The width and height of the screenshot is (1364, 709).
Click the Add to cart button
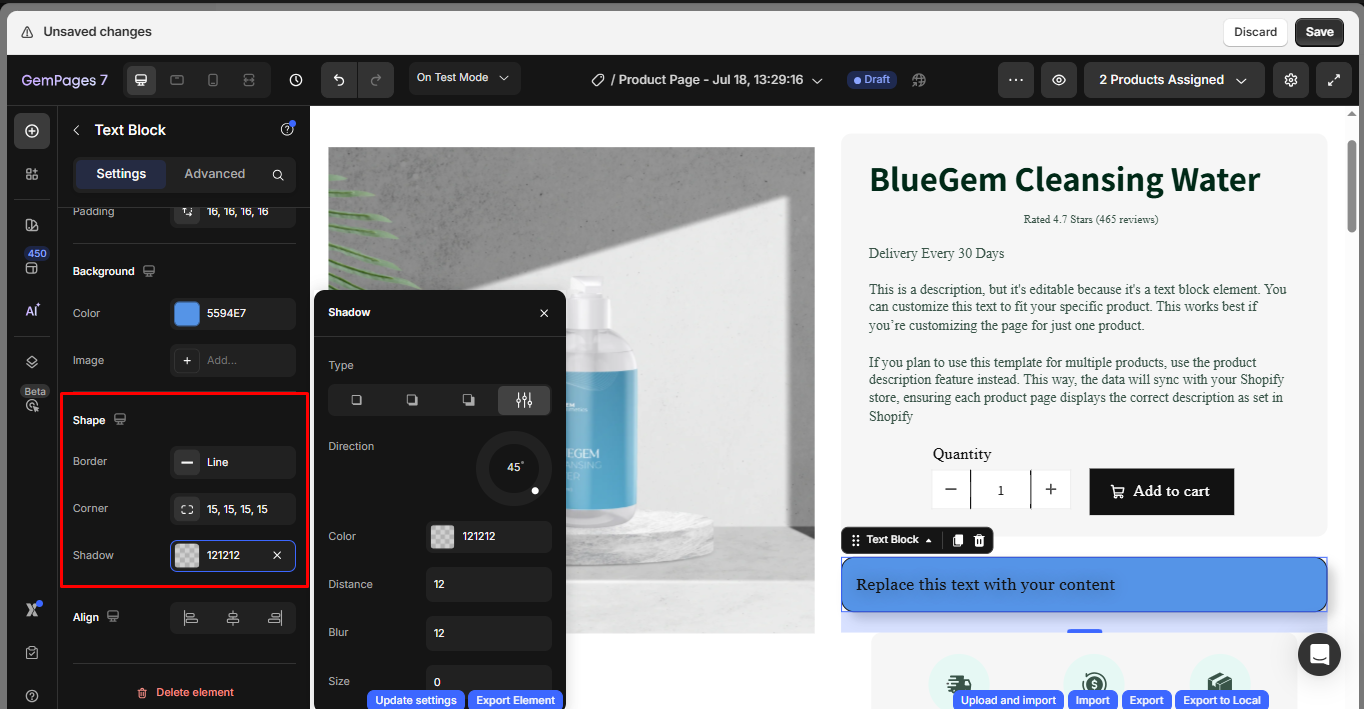1161,491
